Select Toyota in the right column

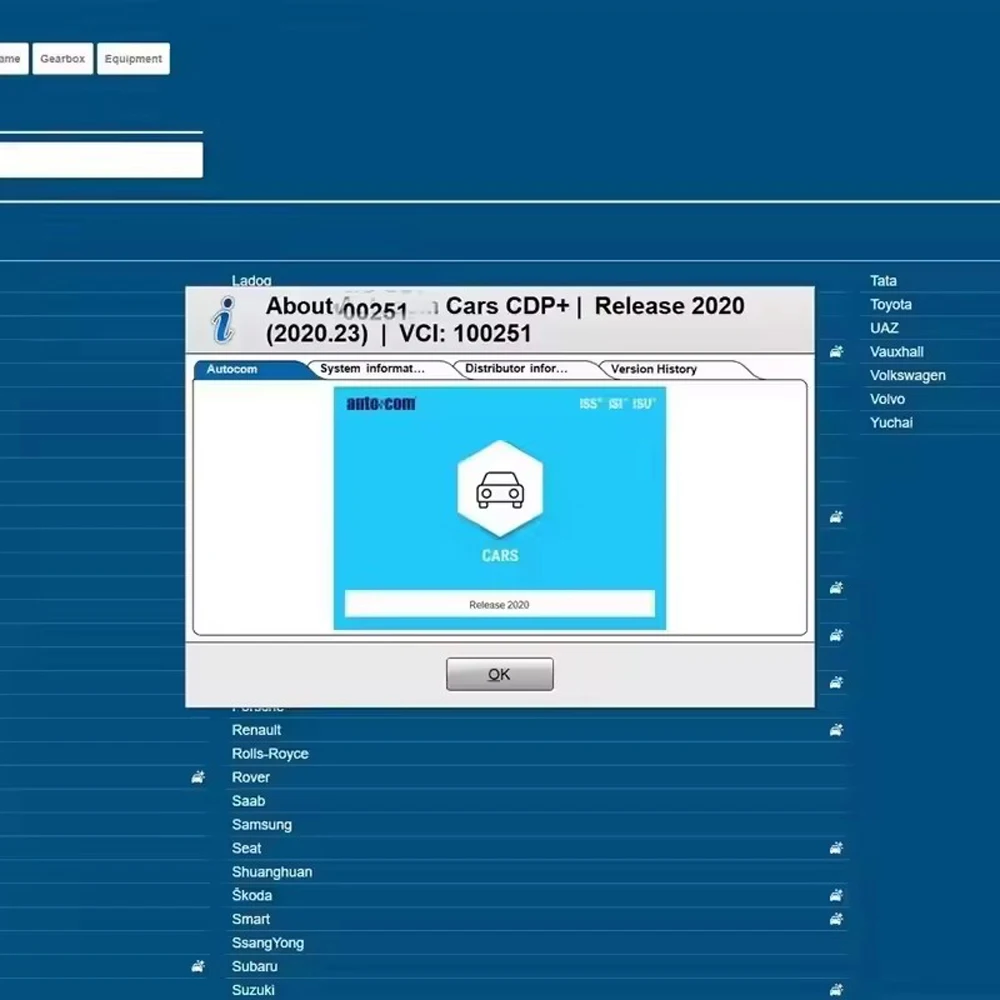(x=891, y=304)
